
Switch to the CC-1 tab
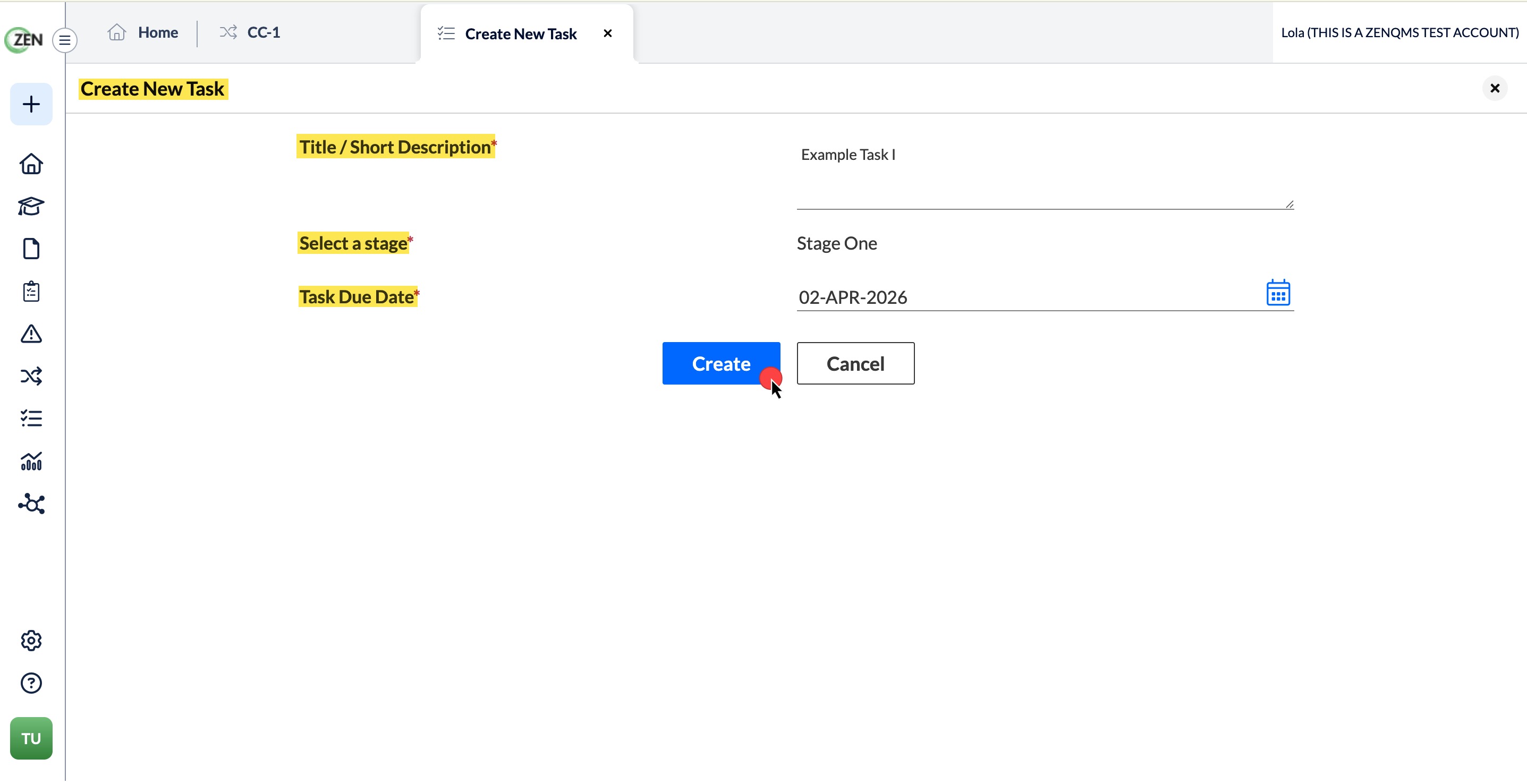(x=250, y=32)
